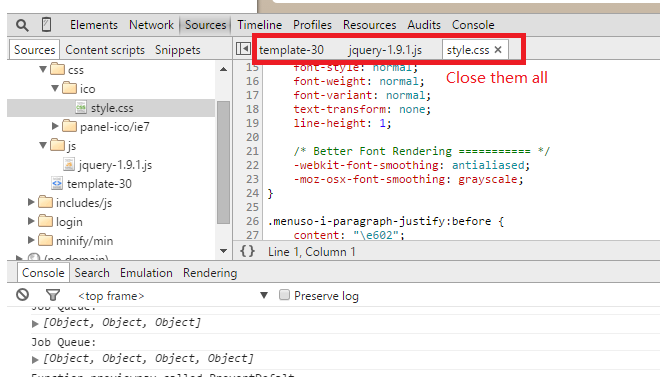Viewport: 672px width, 378px height.
Task: Open the Search drawer tab
Action: (92, 273)
